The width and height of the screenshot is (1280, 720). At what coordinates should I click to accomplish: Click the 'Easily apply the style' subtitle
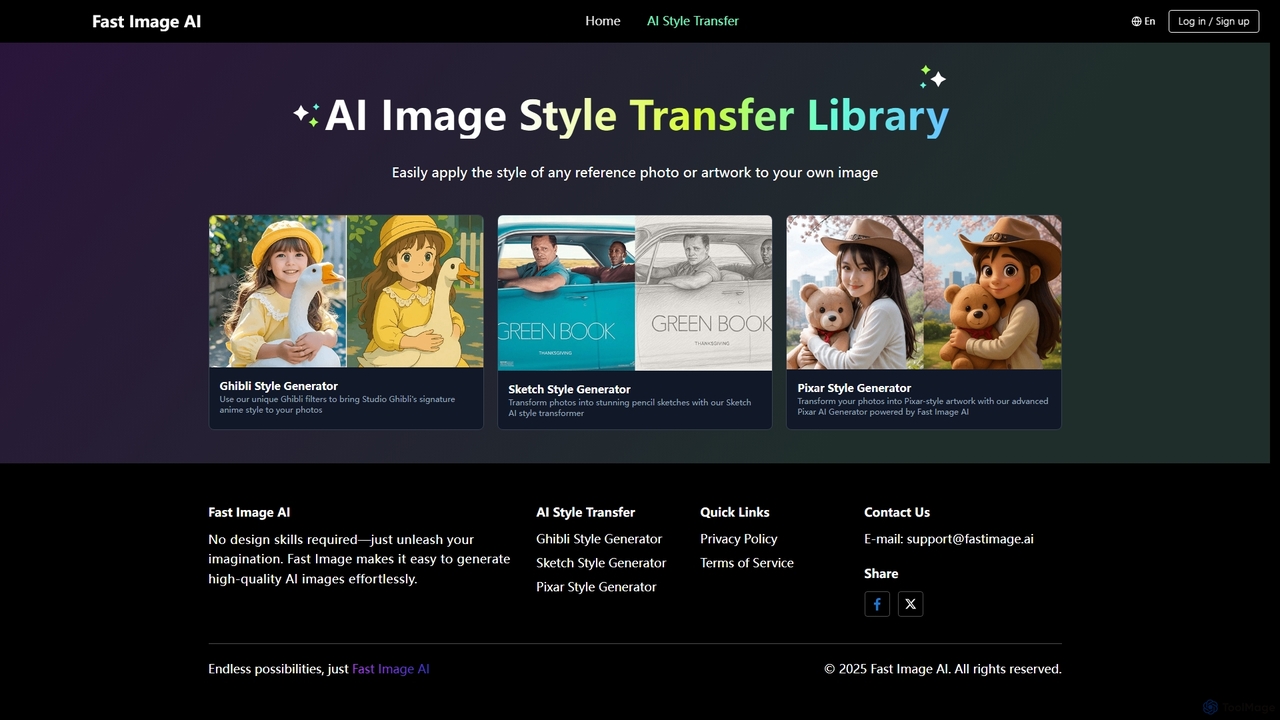click(635, 173)
